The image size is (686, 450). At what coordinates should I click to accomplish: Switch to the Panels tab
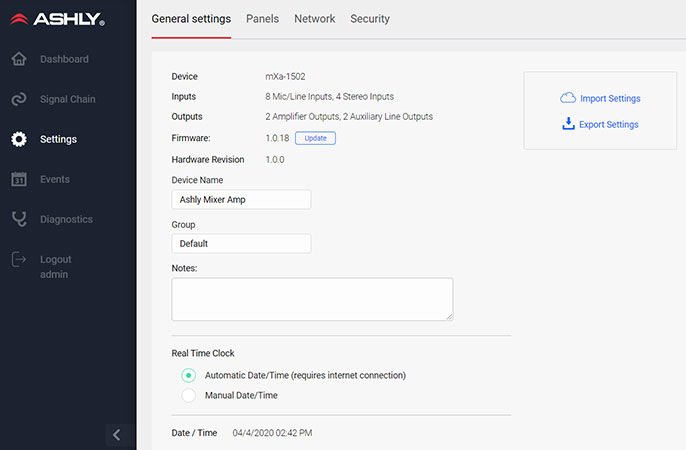point(262,19)
